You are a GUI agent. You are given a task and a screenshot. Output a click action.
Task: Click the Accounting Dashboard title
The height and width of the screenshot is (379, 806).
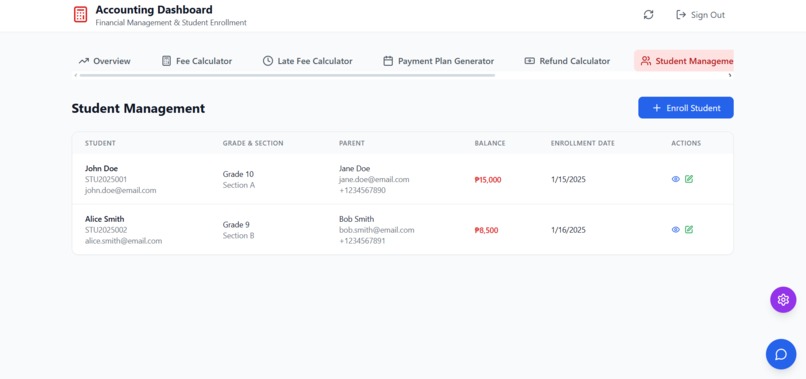[x=154, y=10]
